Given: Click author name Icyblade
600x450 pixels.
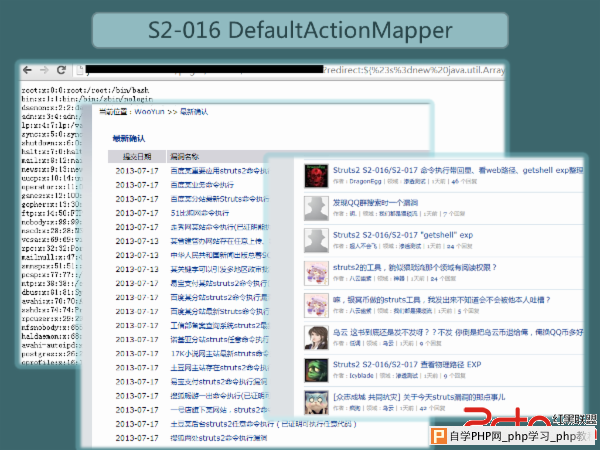Looking at the screenshot, I should click(x=362, y=376).
